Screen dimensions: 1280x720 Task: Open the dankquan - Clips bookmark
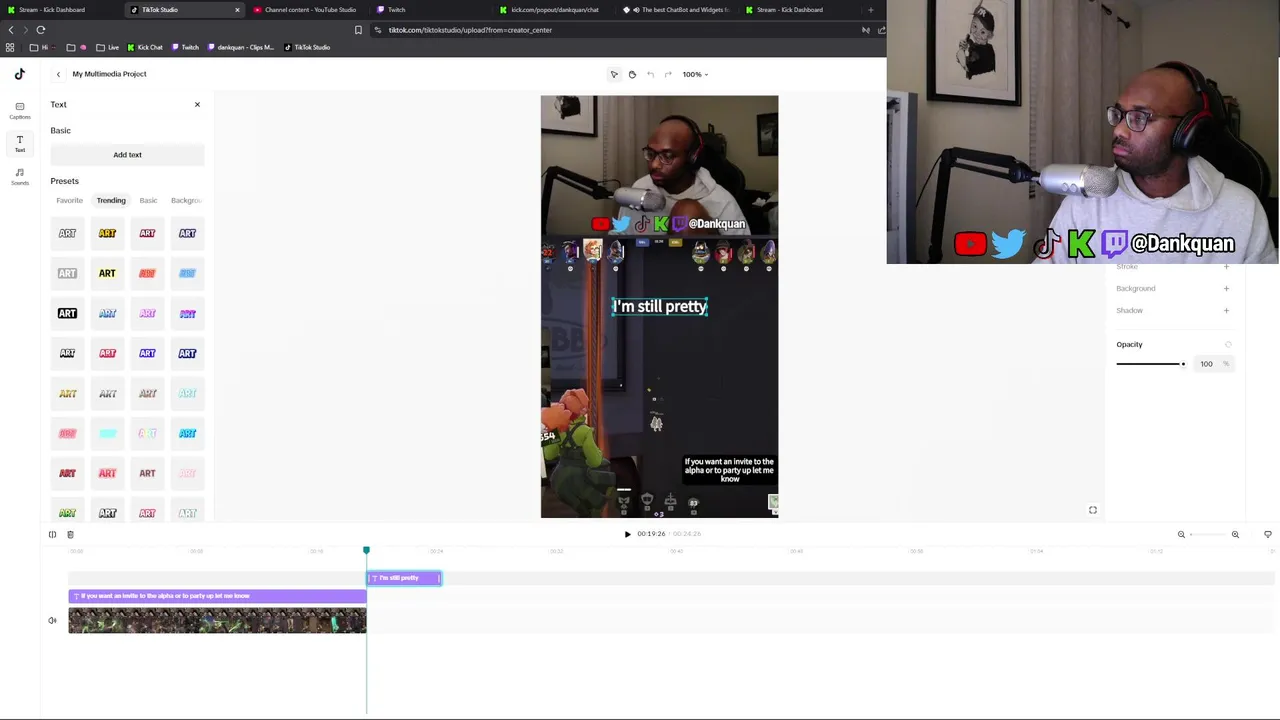[x=240, y=47]
